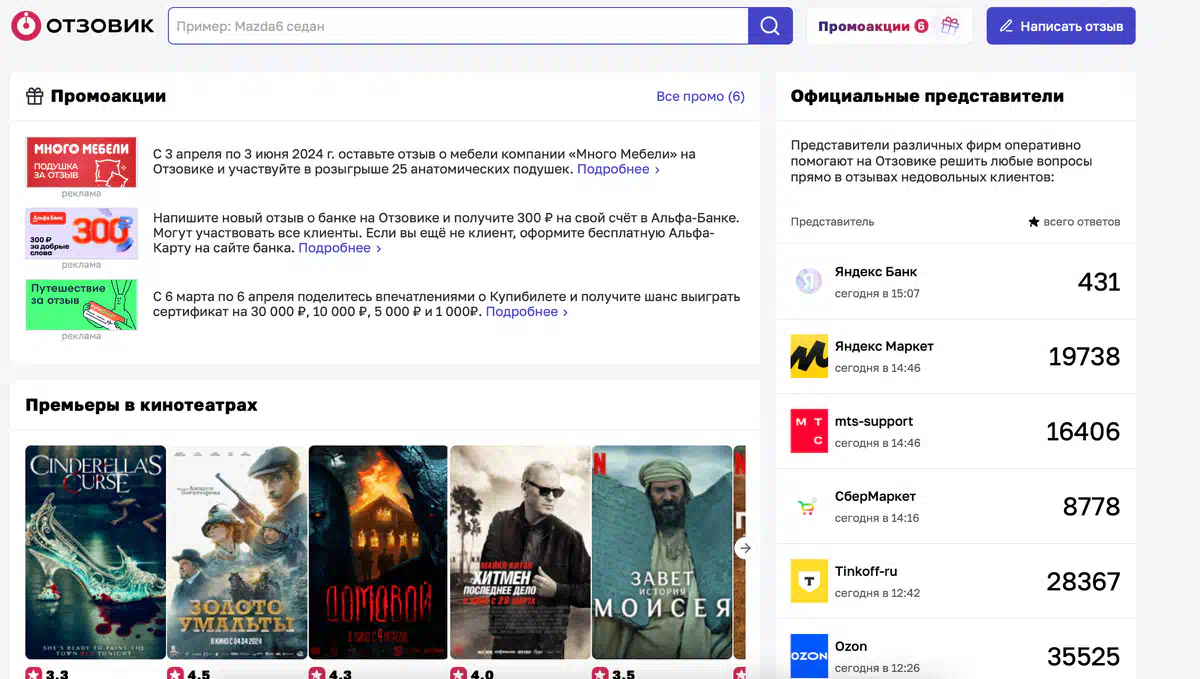The image size is (1200, 679).
Task: Click the answer count 431
Action: (x=1099, y=282)
